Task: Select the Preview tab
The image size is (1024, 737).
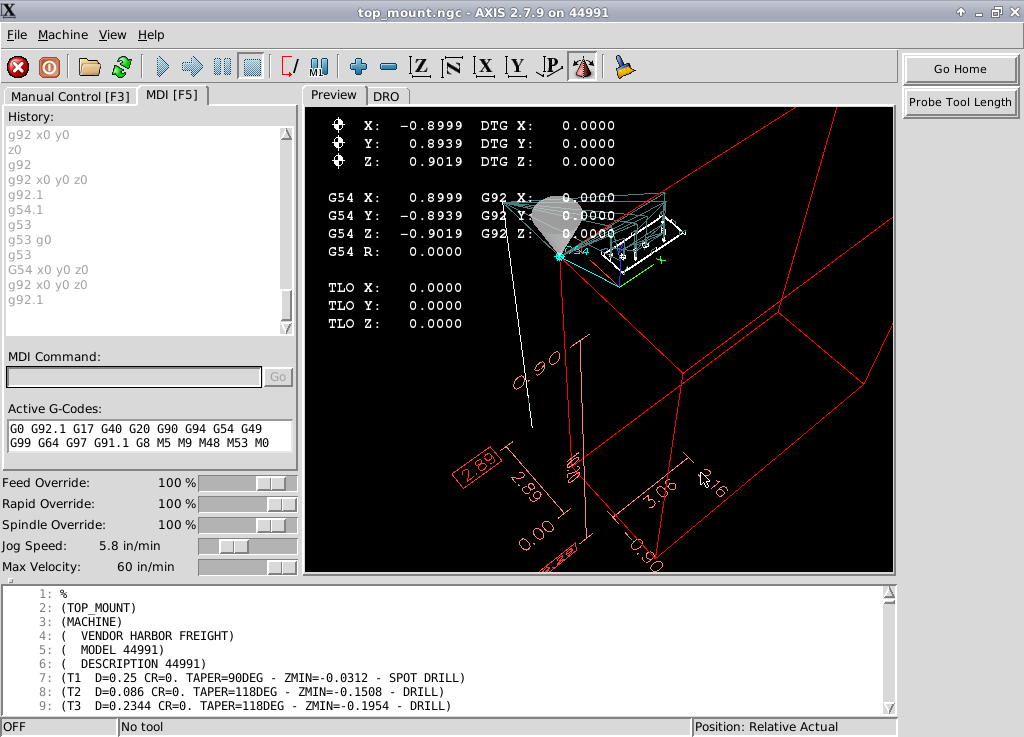Action: tap(334, 95)
